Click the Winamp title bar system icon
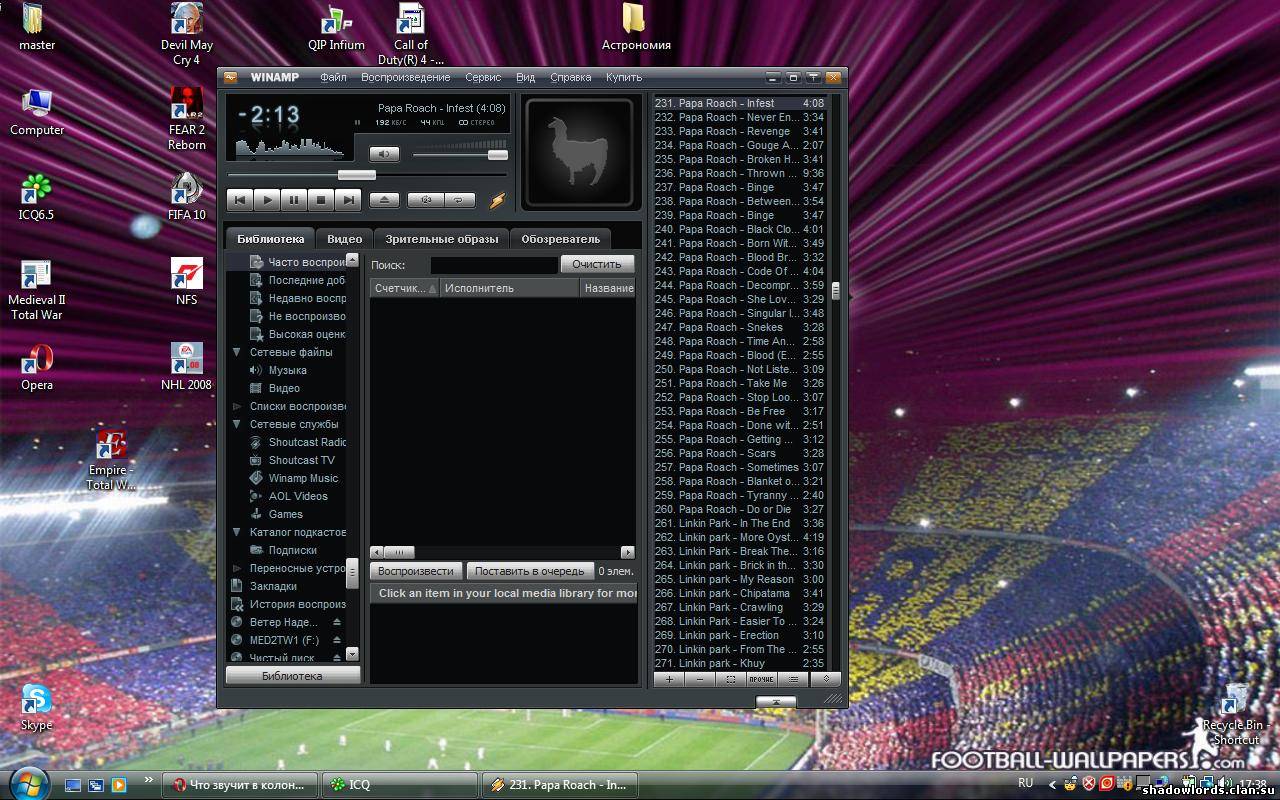The height and width of the screenshot is (800, 1280). (231, 77)
